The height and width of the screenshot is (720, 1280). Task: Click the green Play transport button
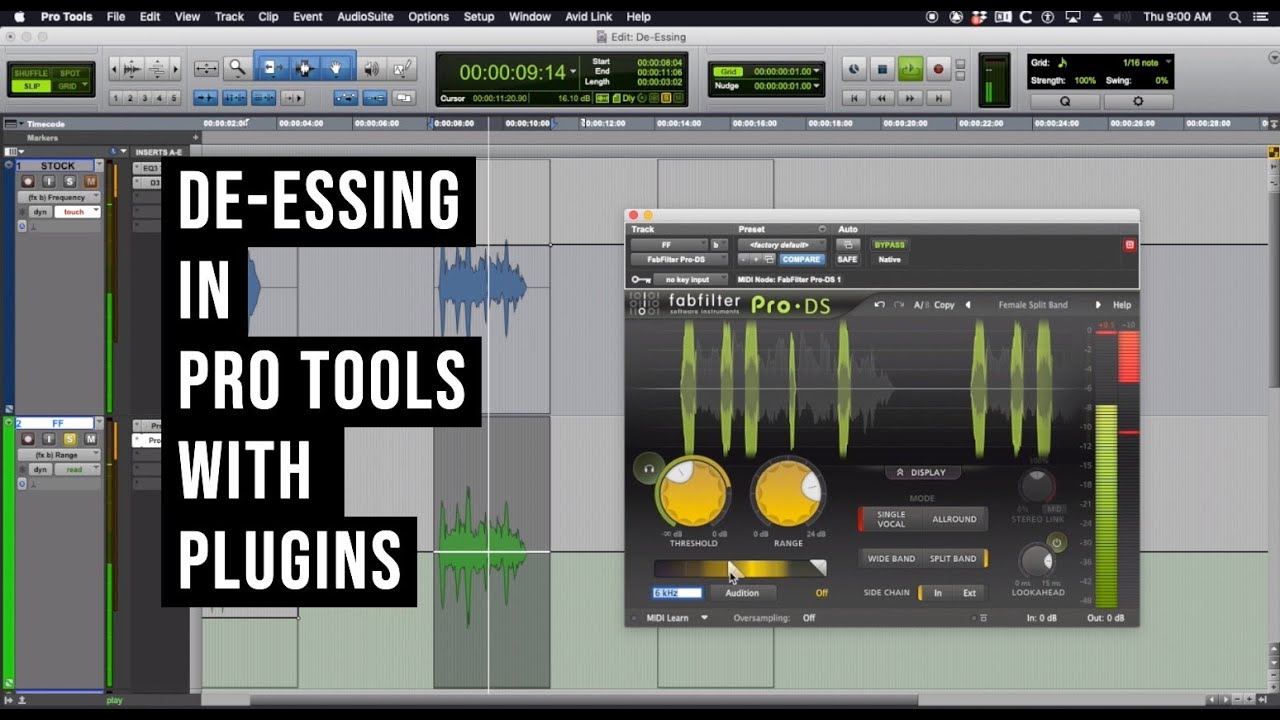point(910,69)
